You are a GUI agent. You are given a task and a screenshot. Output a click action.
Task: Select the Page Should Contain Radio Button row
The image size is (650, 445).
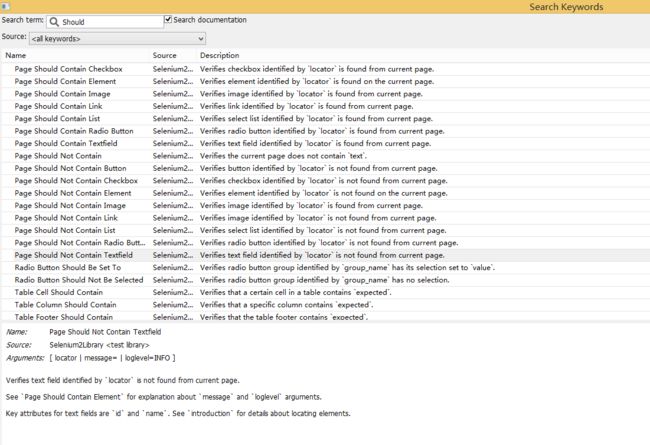point(75,131)
